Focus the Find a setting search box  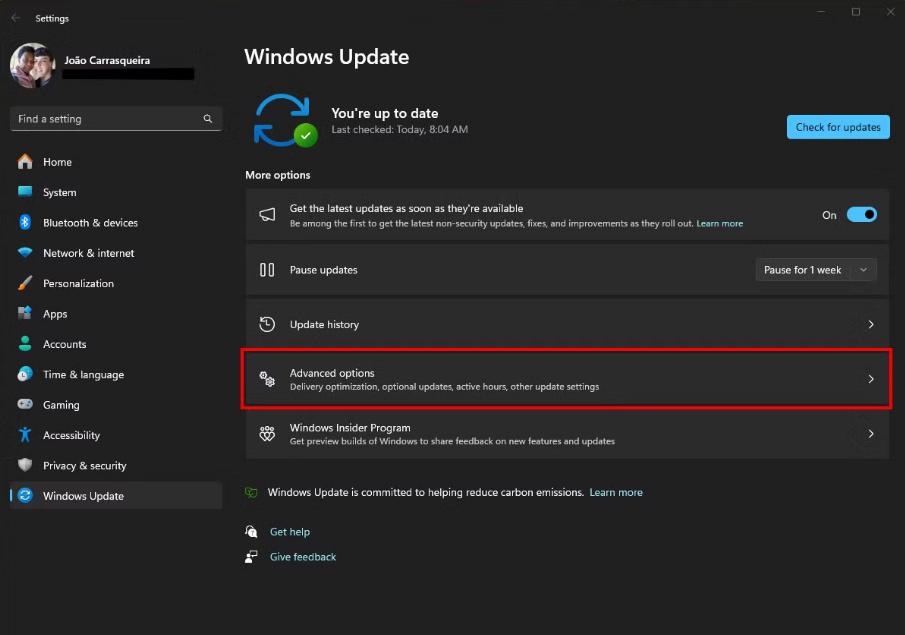(116, 119)
